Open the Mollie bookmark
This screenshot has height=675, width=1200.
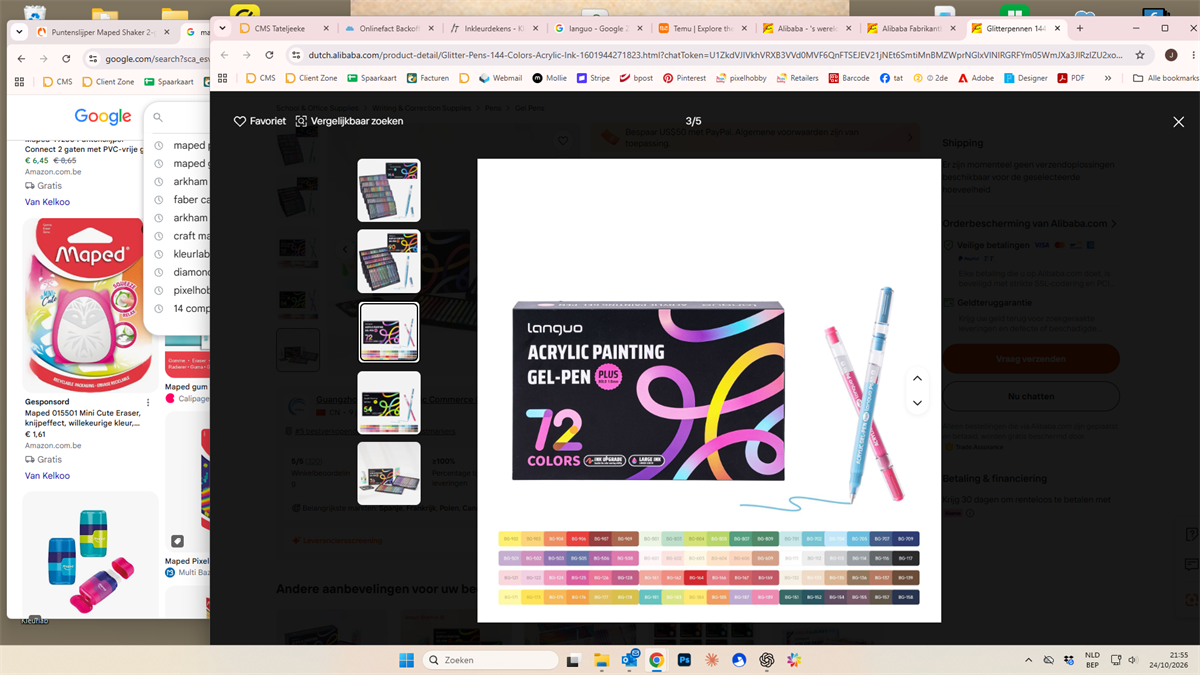point(550,78)
